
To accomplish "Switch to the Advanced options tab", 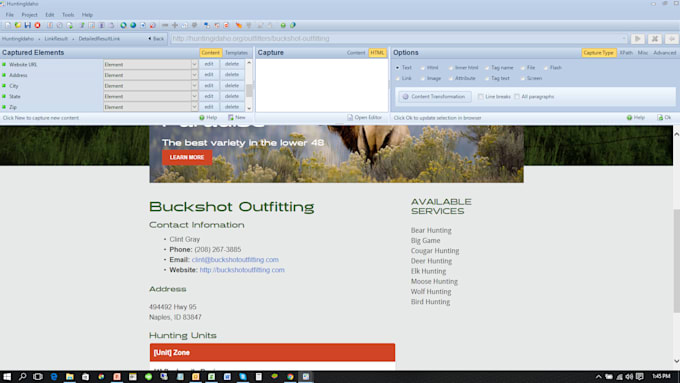I will pyautogui.click(x=664, y=53).
